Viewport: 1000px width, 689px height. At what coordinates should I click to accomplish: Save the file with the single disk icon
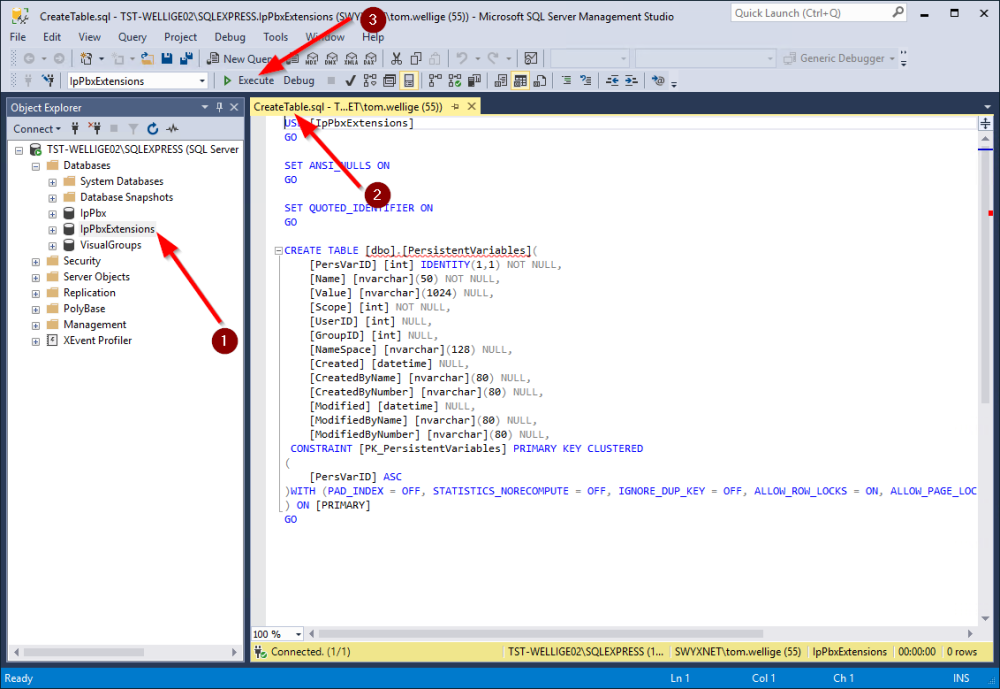(x=167, y=59)
